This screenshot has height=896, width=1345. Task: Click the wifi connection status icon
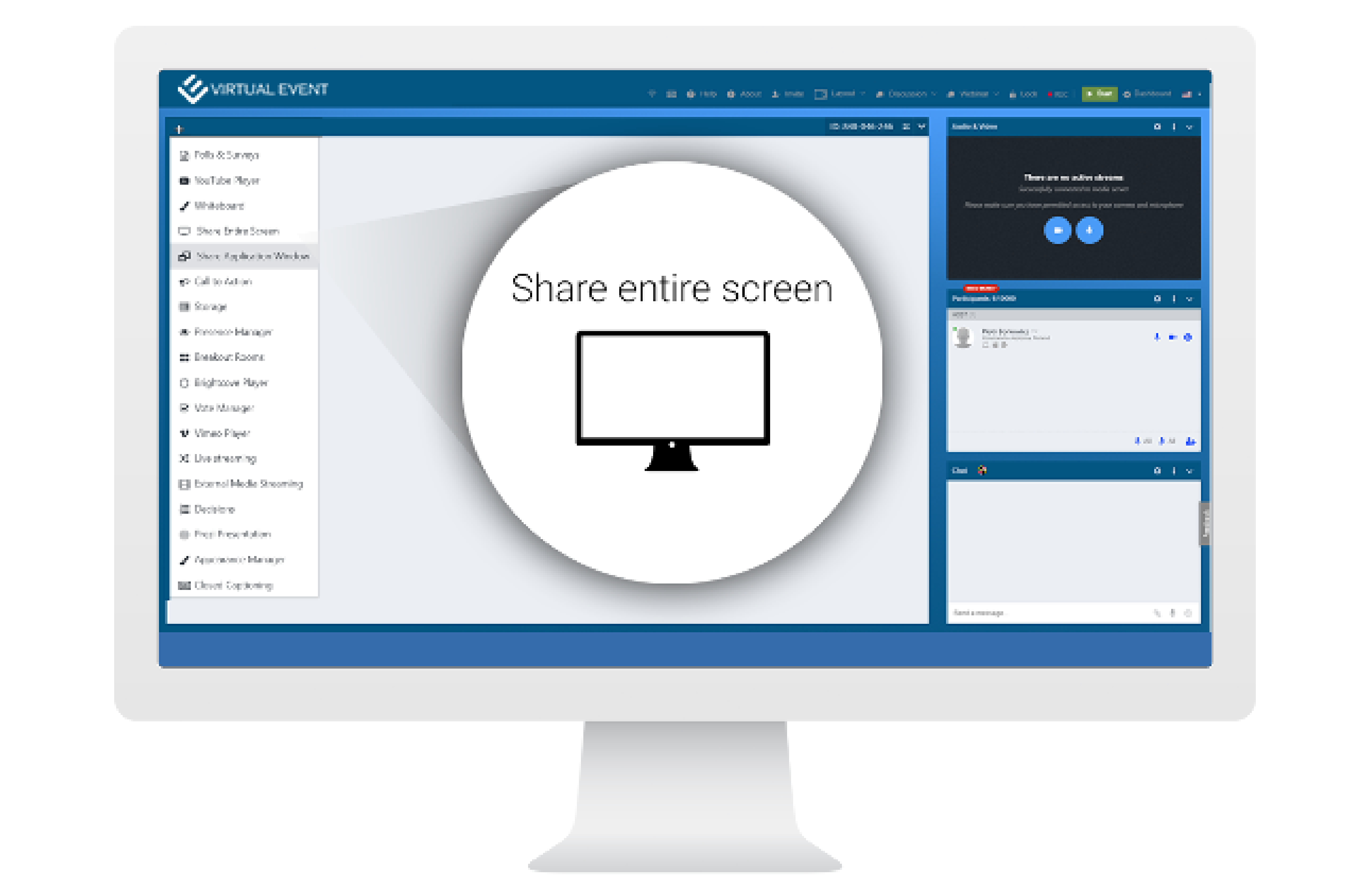[x=651, y=94]
